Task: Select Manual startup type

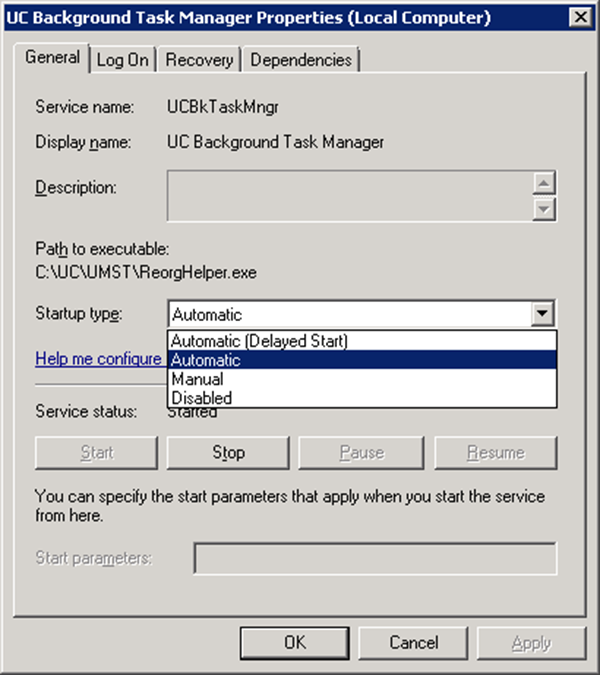Action: tap(197, 379)
